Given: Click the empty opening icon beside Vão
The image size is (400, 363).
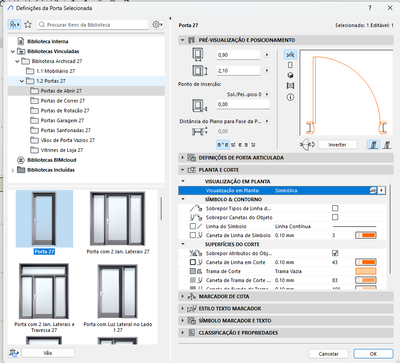Looking at the screenshot, I should pos(14,353).
